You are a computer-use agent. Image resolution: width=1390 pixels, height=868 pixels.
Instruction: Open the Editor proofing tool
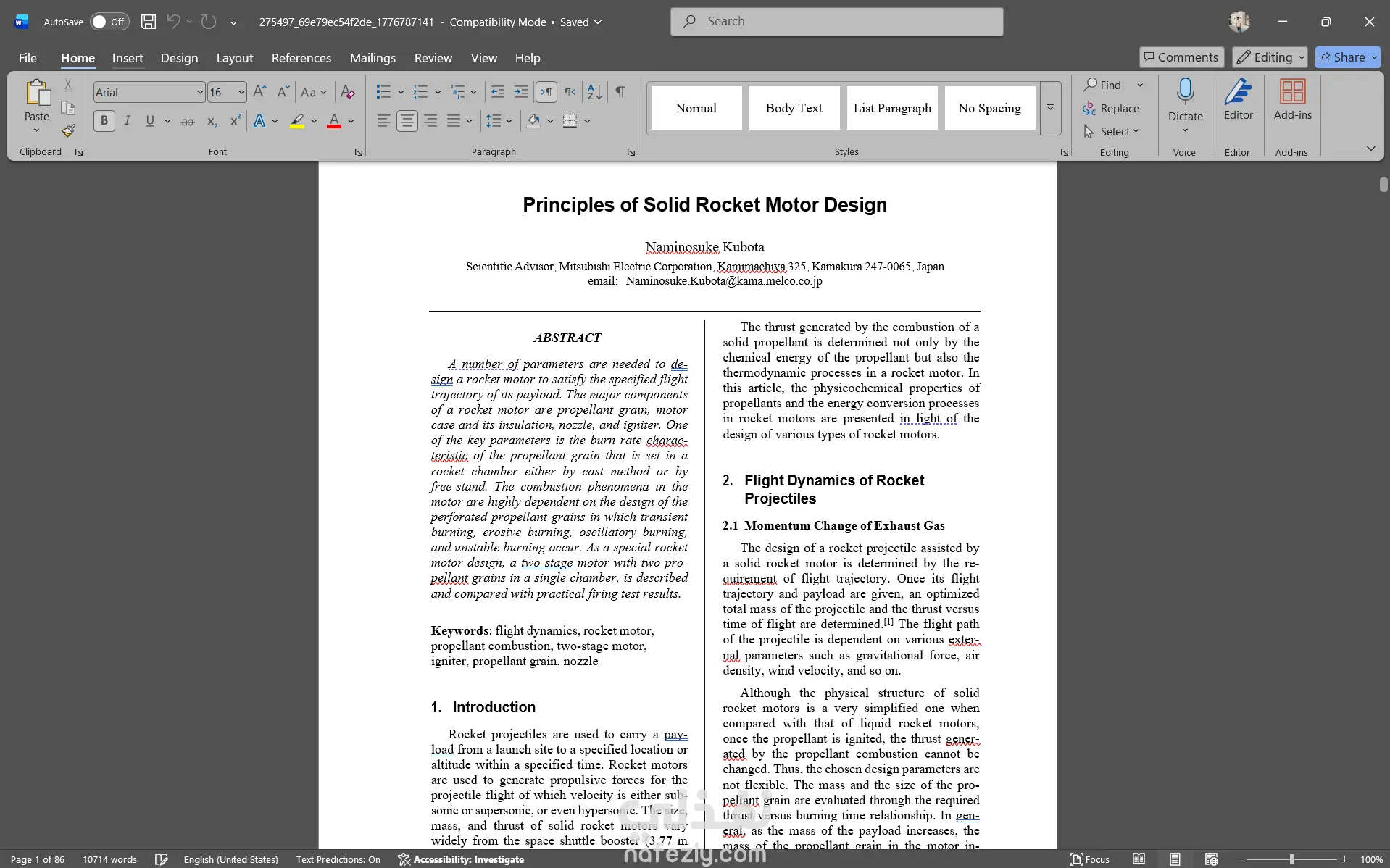[x=1238, y=101]
